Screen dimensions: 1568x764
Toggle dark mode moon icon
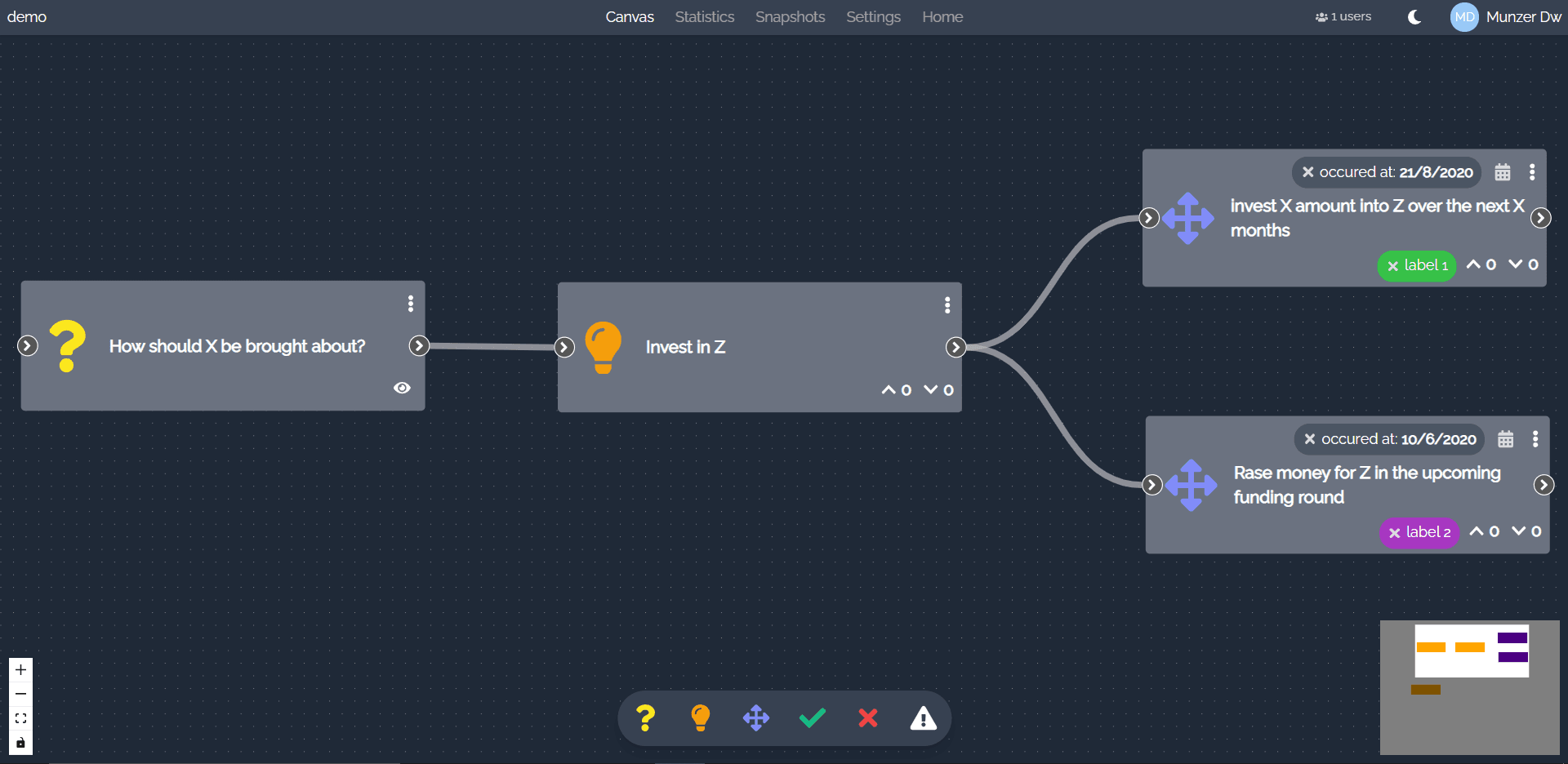click(x=1414, y=17)
